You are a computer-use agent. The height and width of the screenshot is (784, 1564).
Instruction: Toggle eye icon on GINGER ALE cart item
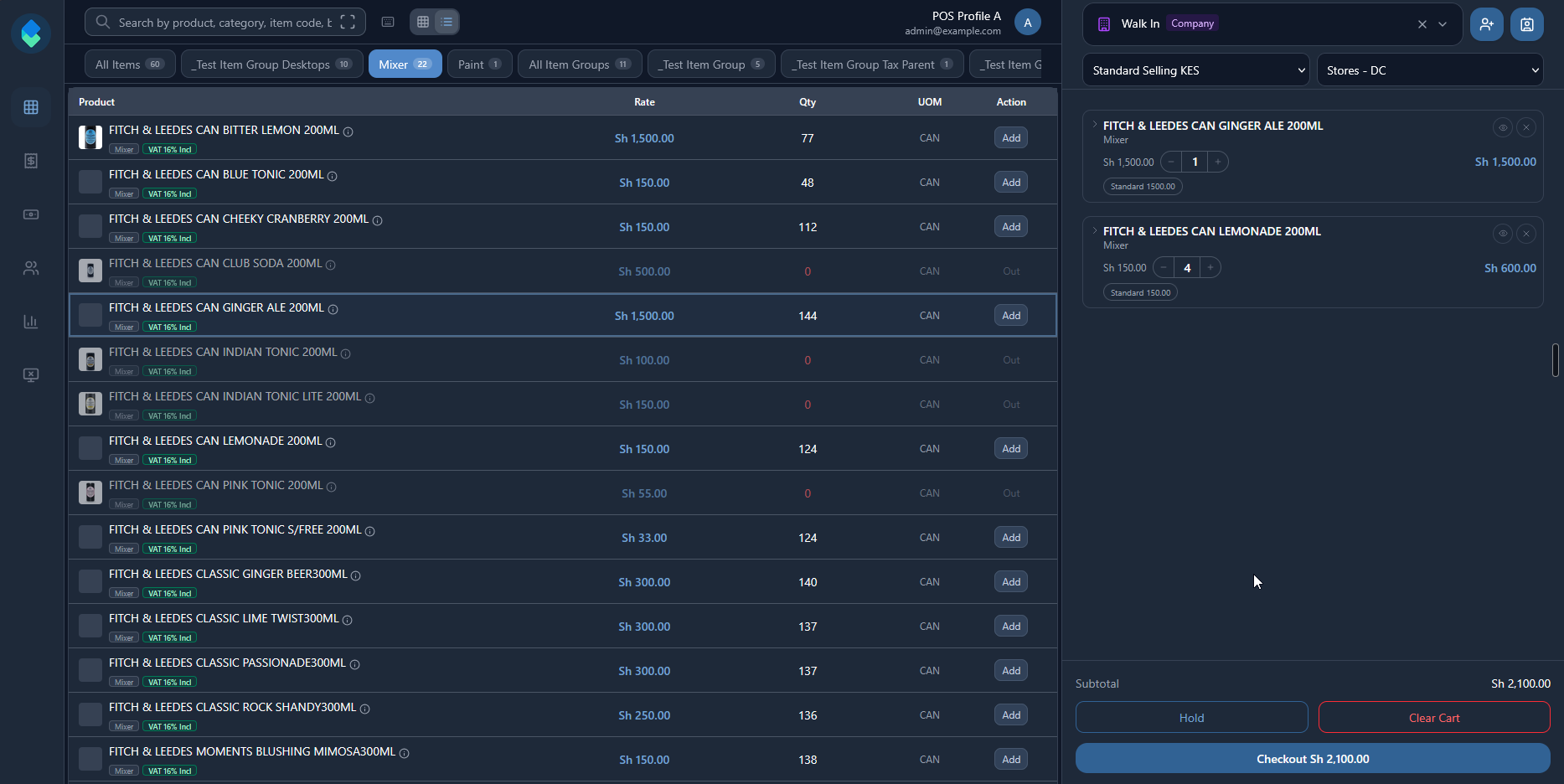point(1503,127)
